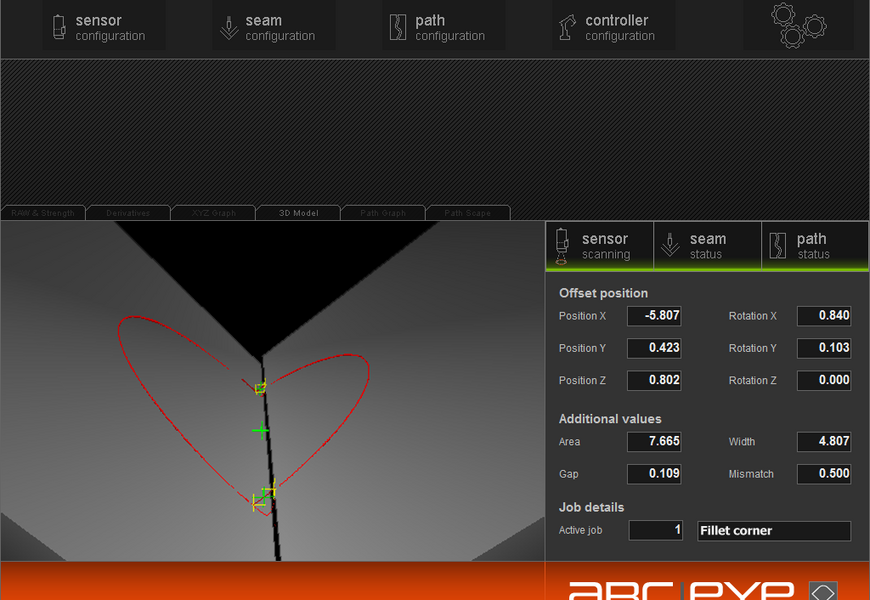Select the sensor scanning status tab
Screen dimensions: 870x600
coord(598,246)
